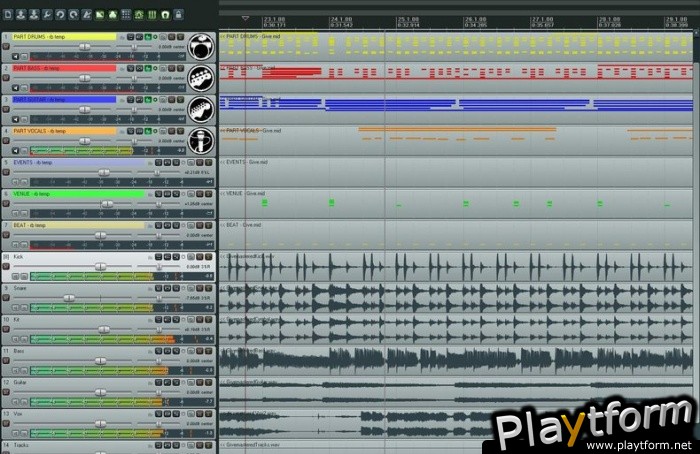This screenshot has width=700, height=454.
Task: Click the Vox track volume fader
Action: pyautogui.click(x=100, y=423)
